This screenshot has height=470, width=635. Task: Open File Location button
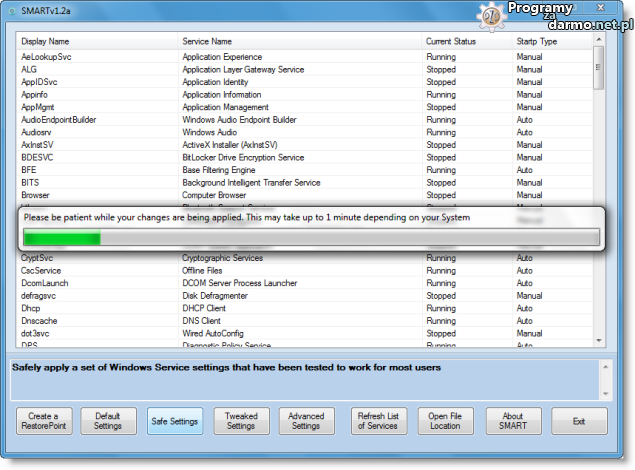[445, 421]
